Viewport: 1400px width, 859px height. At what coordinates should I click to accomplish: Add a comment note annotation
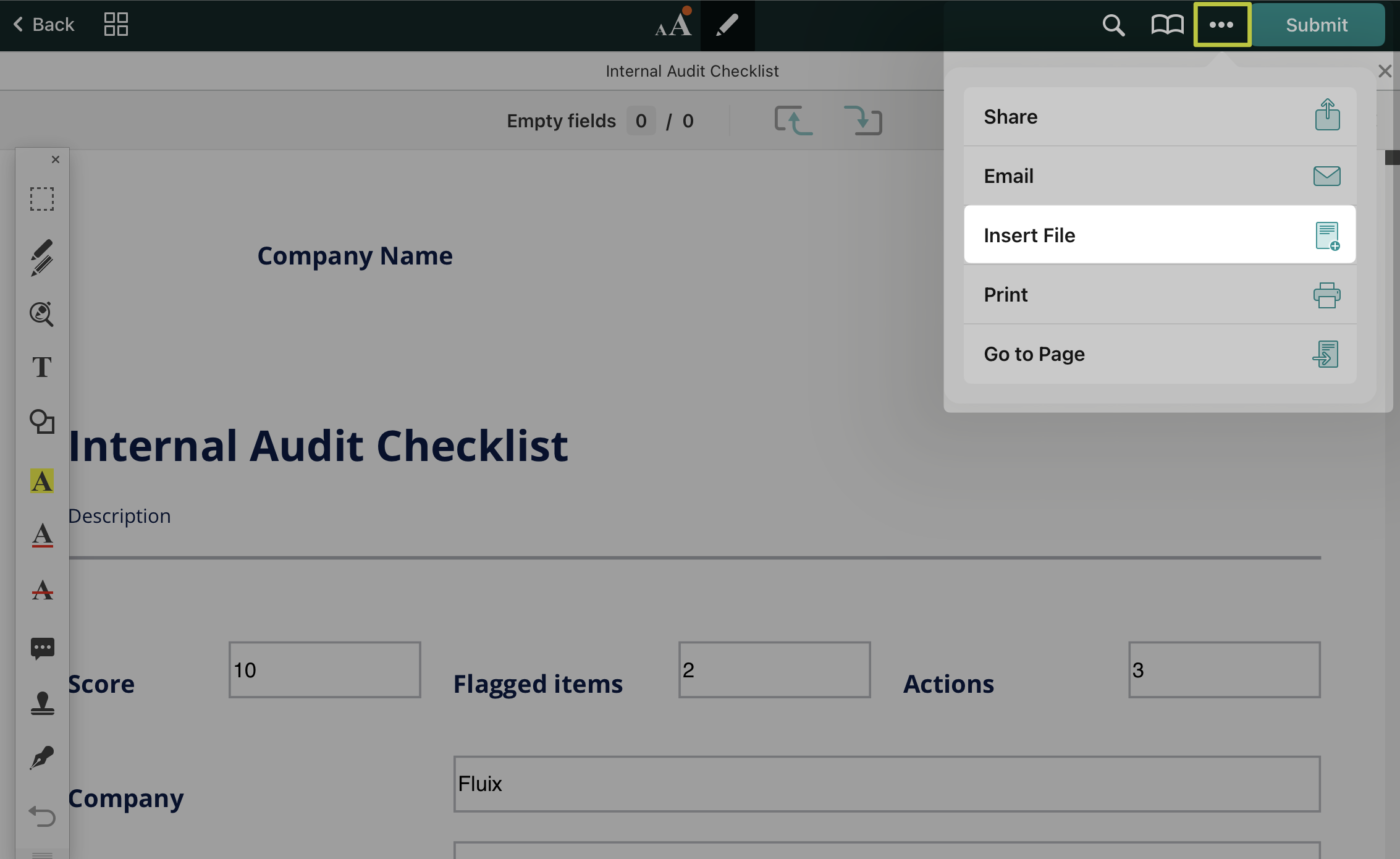[42, 648]
